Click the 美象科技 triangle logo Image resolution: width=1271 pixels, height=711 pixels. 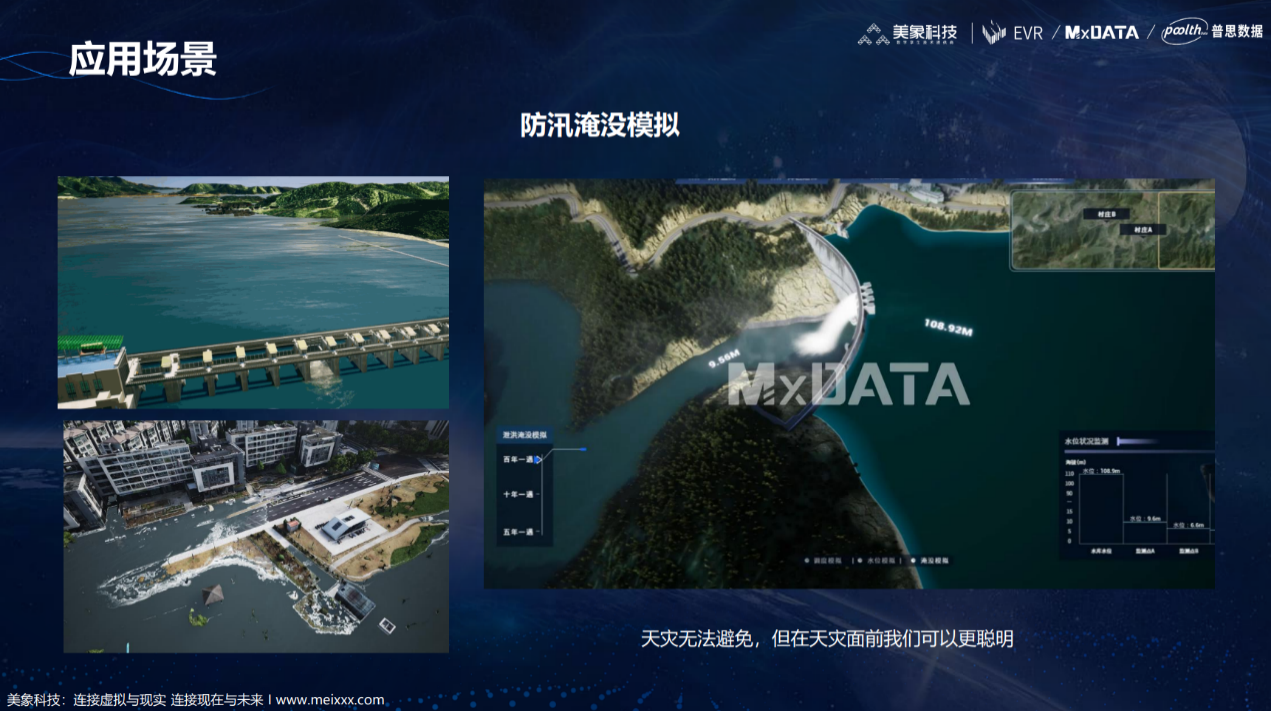coord(873,34)
